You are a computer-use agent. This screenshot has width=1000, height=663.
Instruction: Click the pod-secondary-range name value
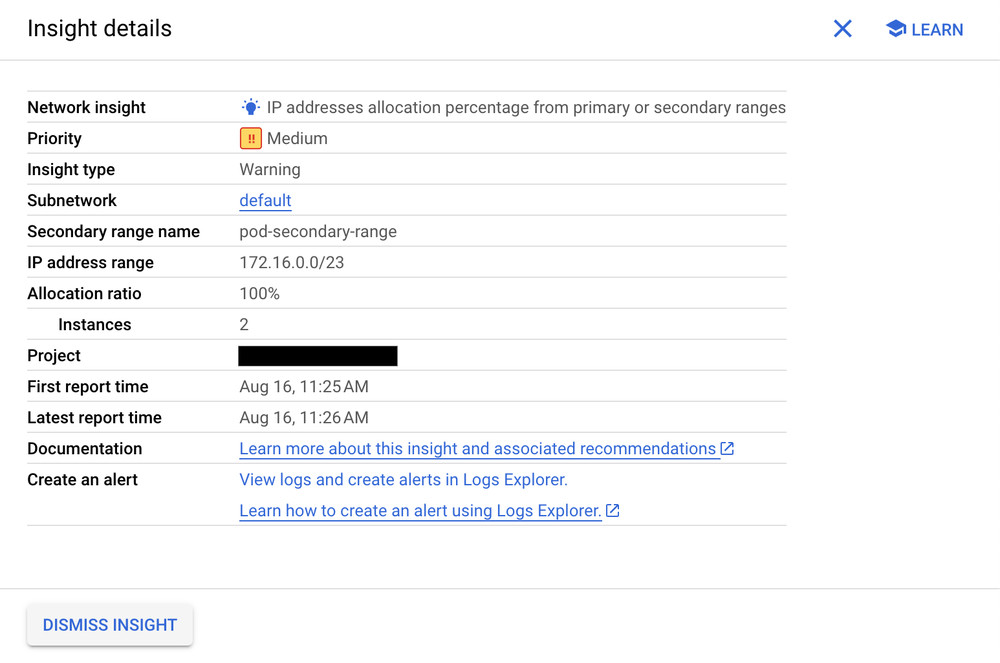[x=318, y=232]
